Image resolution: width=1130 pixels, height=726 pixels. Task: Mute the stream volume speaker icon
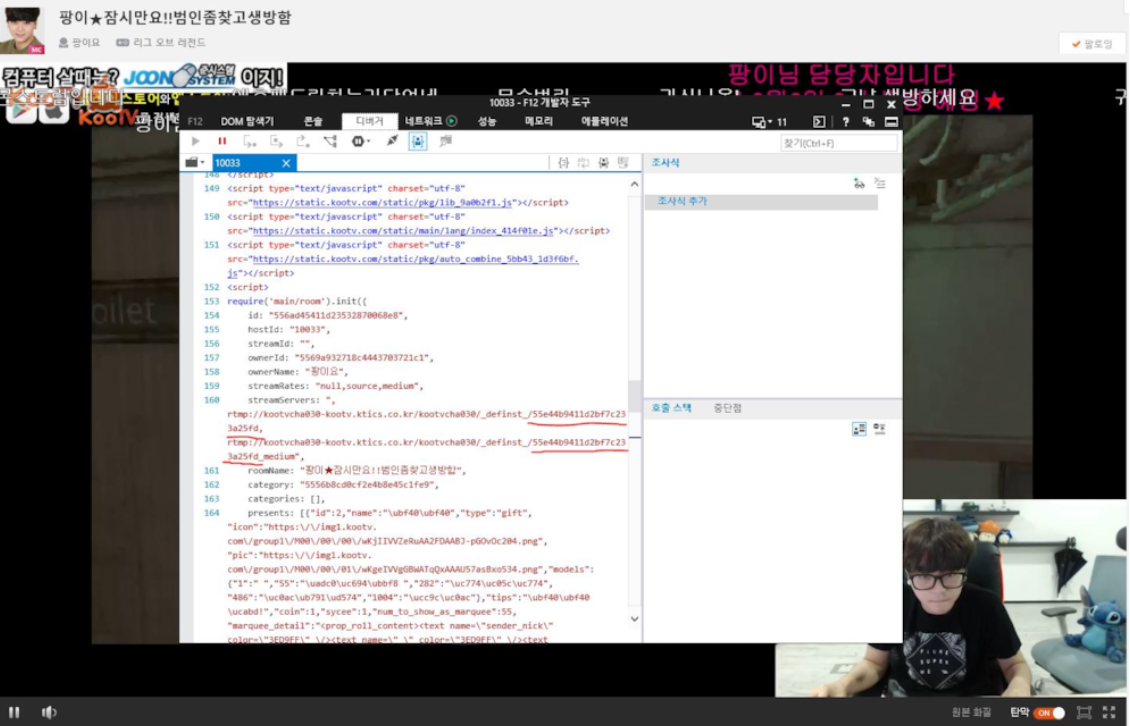click(x=48, y=712)
